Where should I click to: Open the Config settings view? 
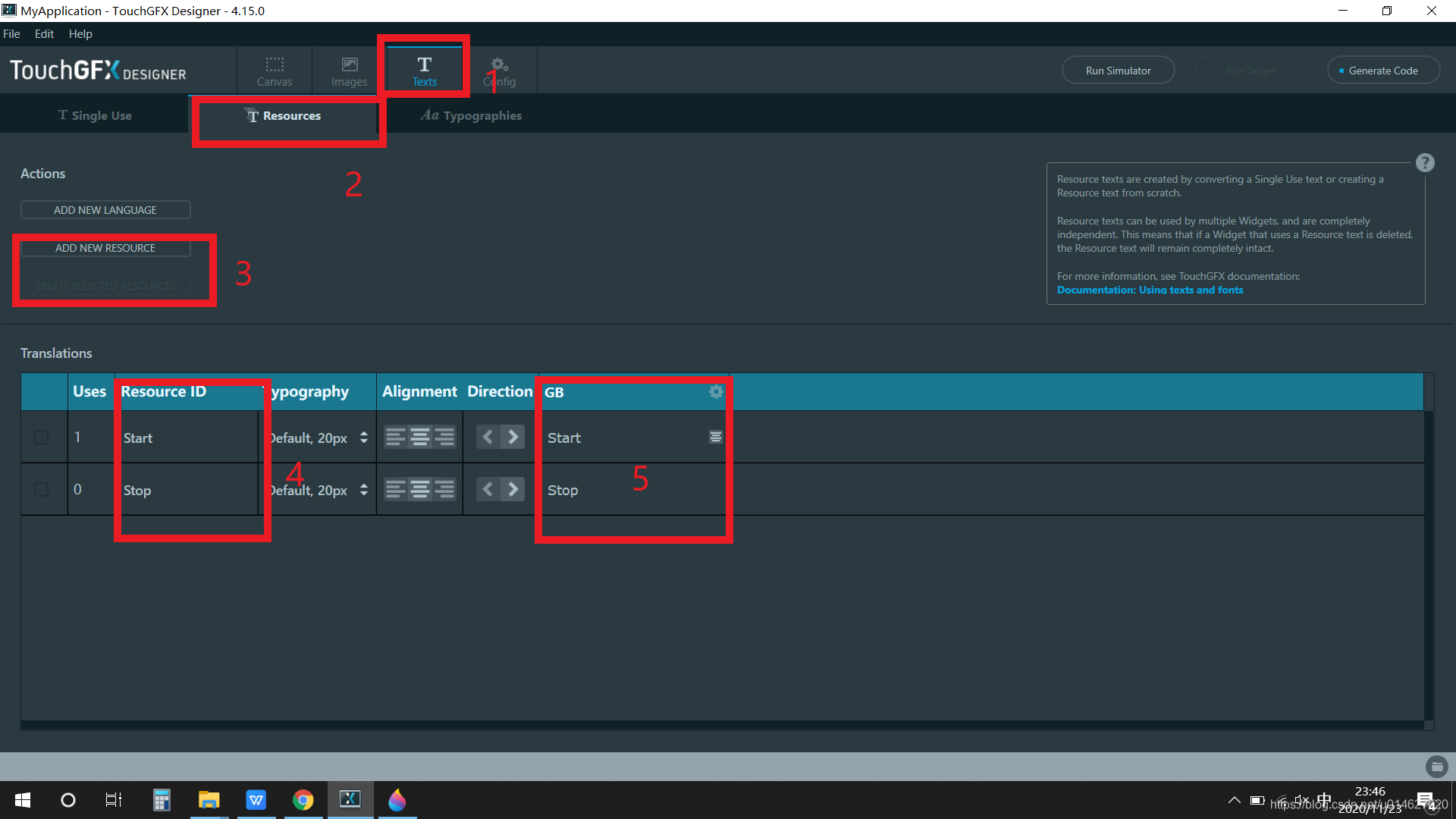(499, 71)
